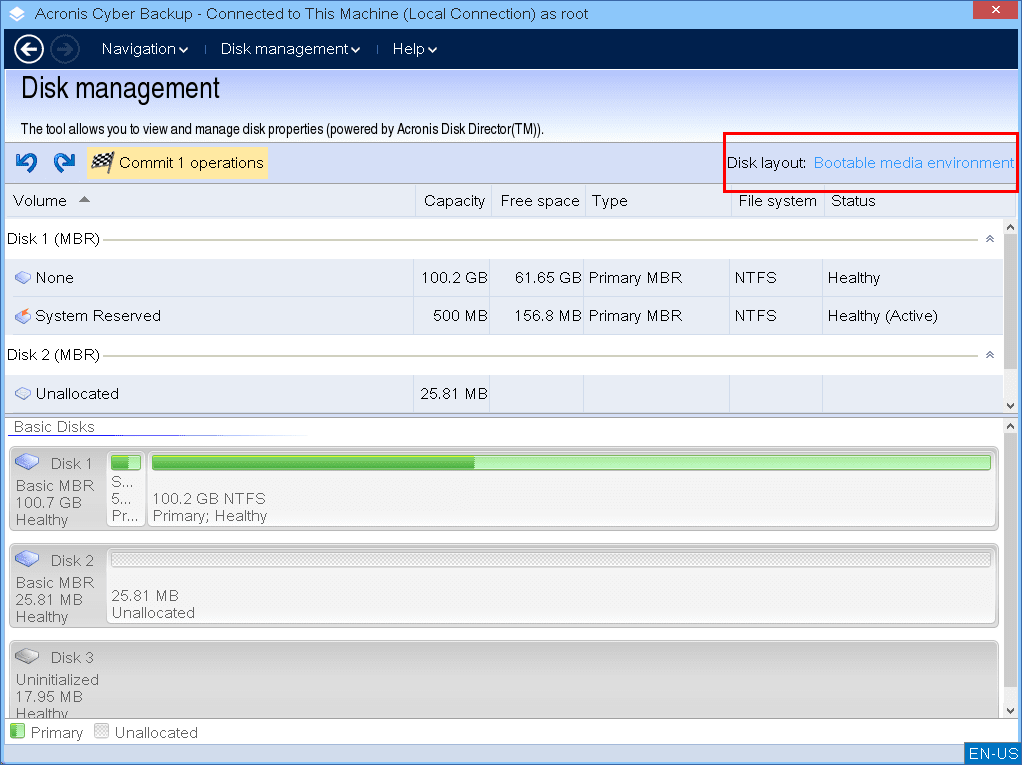Collapse the Disk 2 (MBR) group
The image size is (1022, 765).
coord(989,355)
